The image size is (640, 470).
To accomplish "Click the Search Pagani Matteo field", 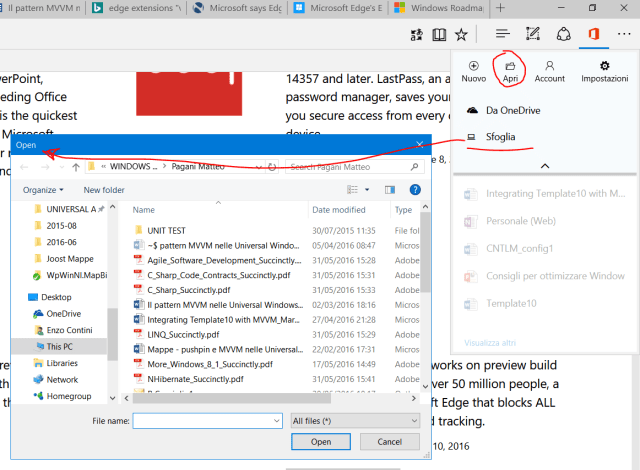I will click(354, 167).
